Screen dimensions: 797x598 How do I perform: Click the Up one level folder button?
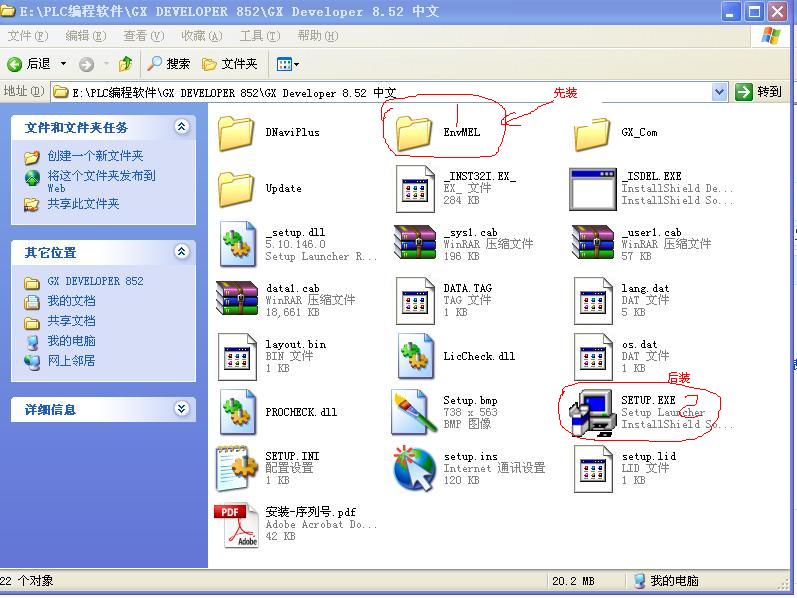[x=125, y=64]
